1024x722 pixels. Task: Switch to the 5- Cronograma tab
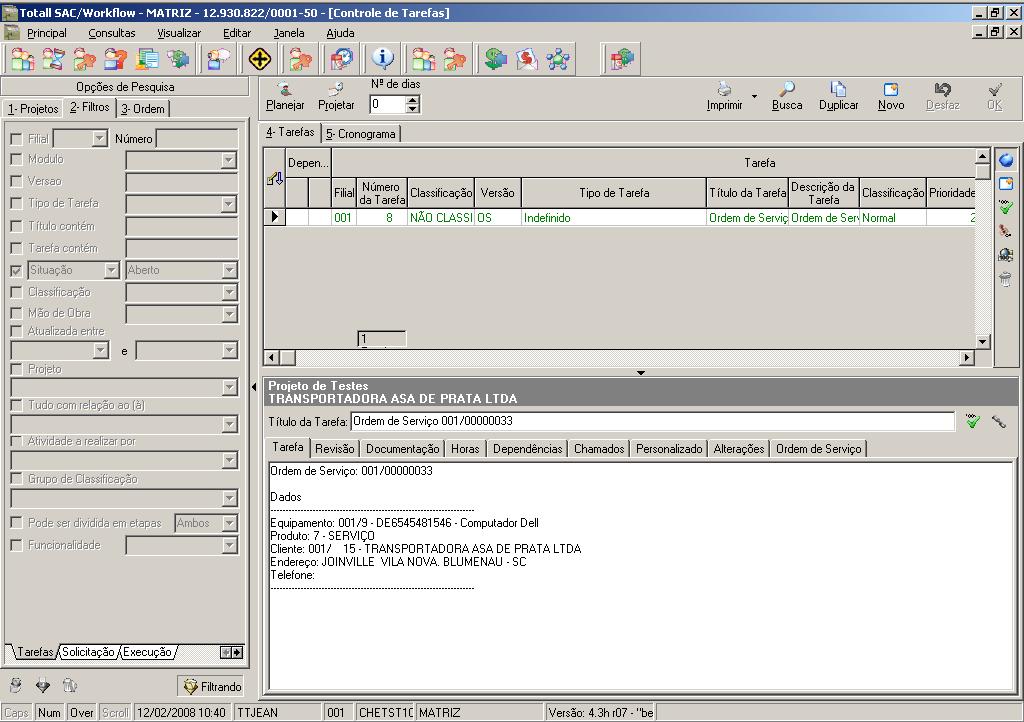pyautogui.click(x=361, y=134)
